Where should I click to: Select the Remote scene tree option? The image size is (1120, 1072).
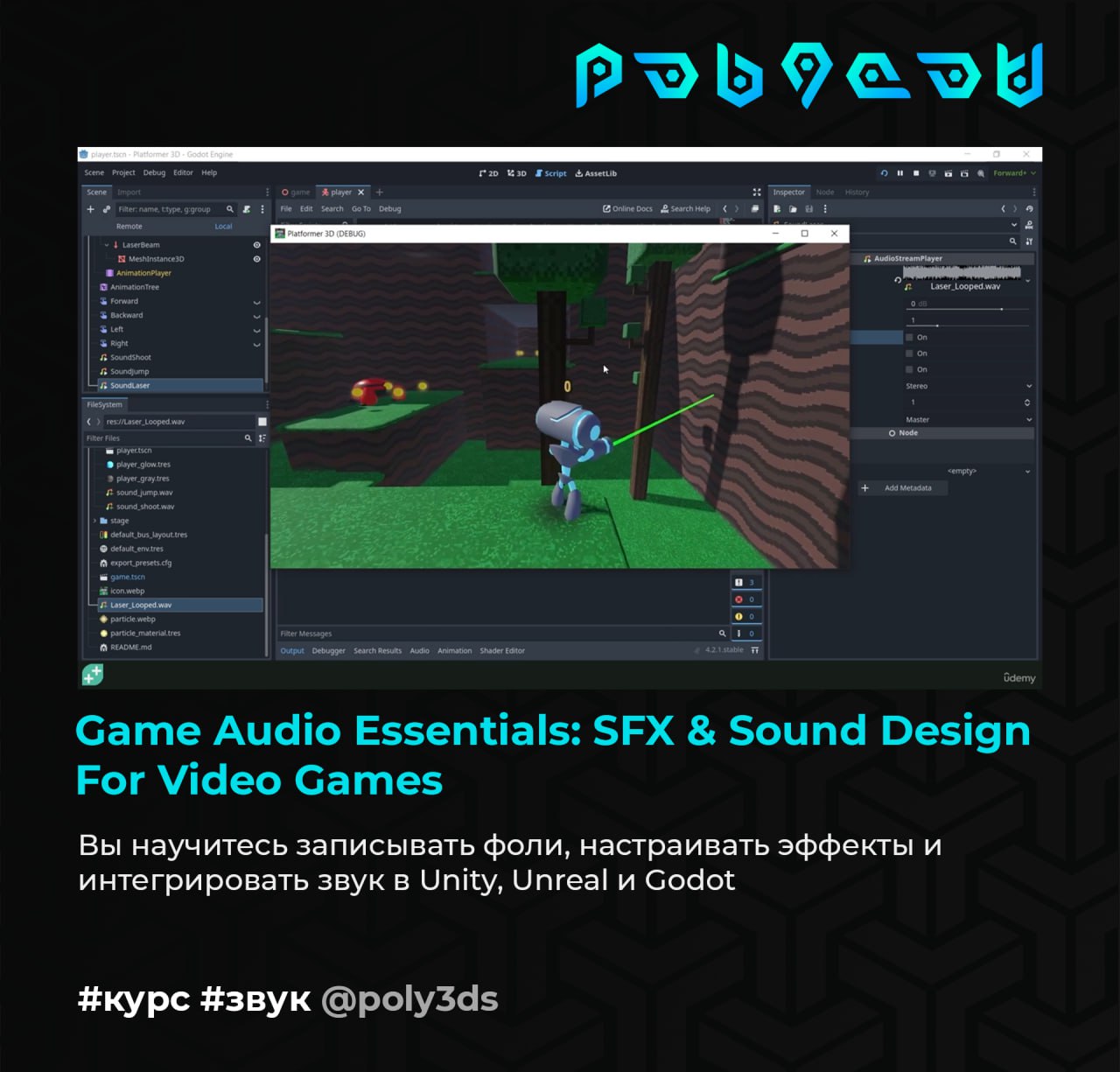pos(129,226)
